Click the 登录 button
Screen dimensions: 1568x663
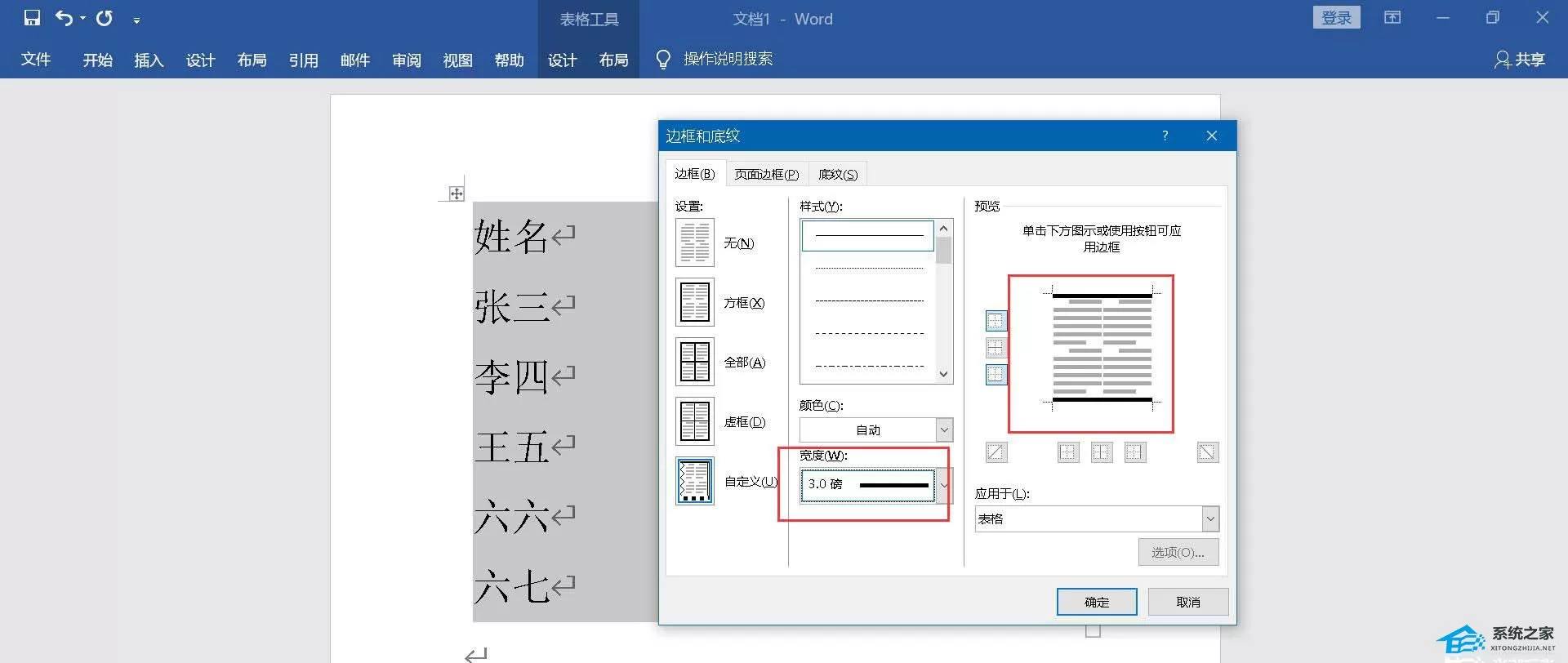1336,17
